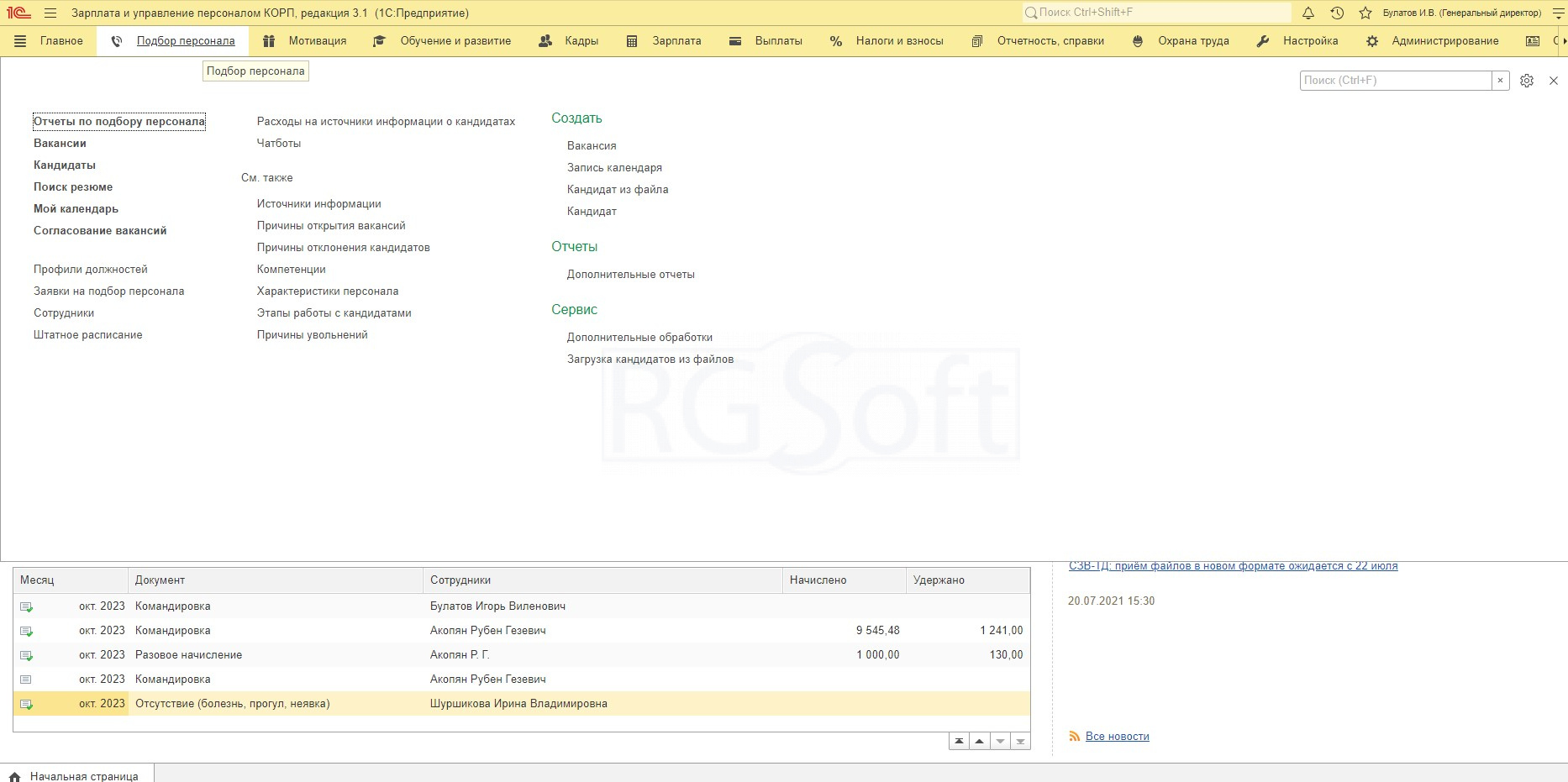Move down one record arrow button

(x=1000, y=742)
